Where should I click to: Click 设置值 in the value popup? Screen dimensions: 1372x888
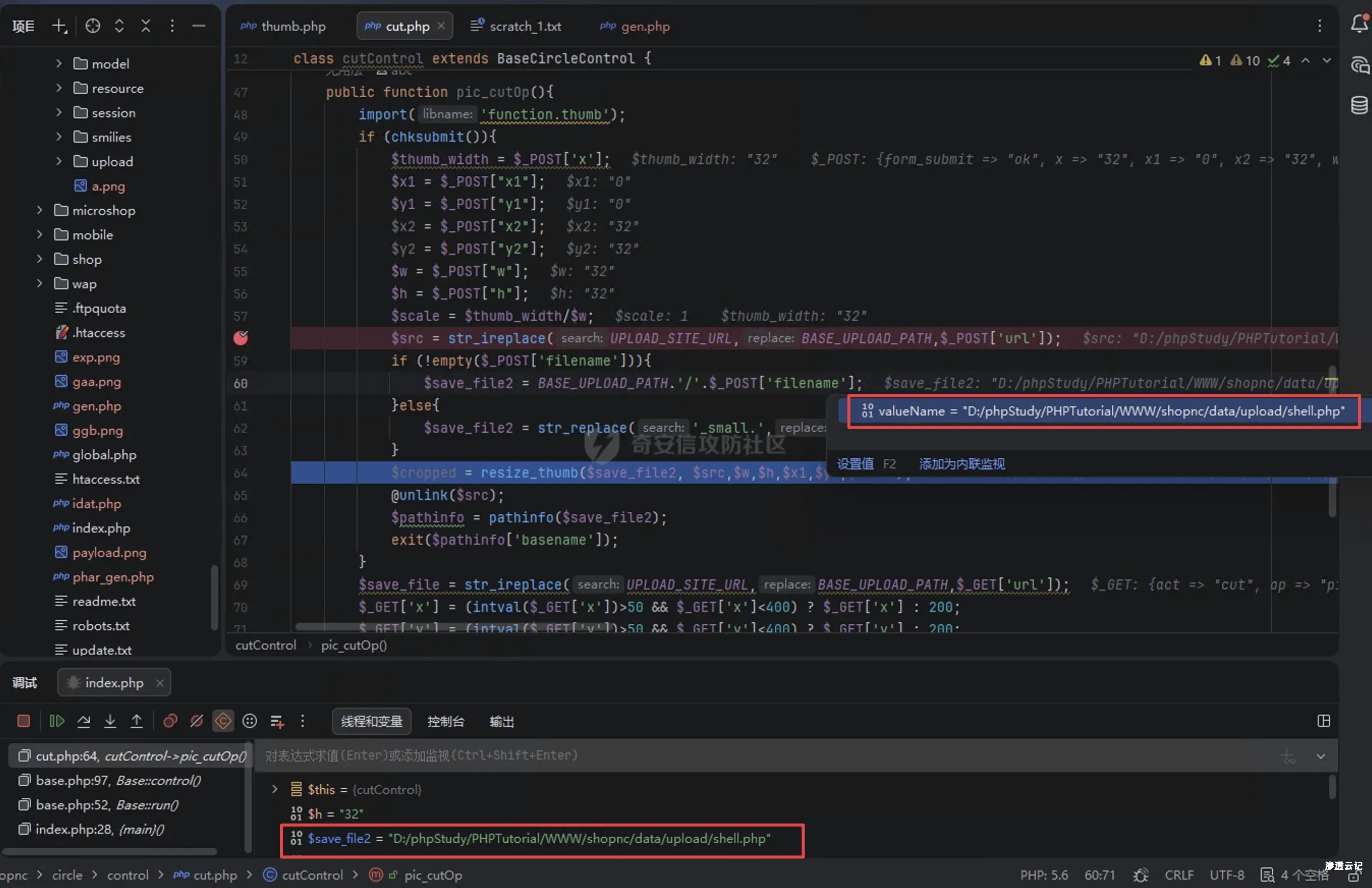click(x=855, y=464)
